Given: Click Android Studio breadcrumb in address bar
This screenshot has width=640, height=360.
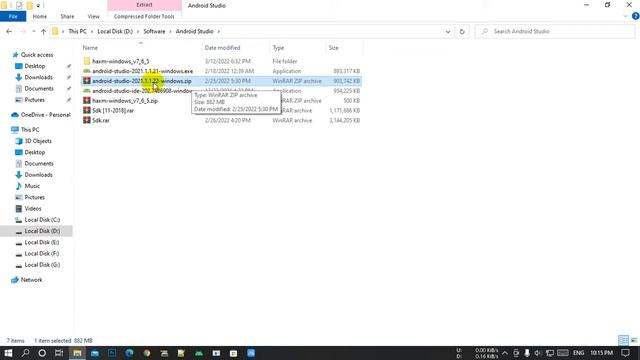Looking at the screenshot, I should coord(194,31).
